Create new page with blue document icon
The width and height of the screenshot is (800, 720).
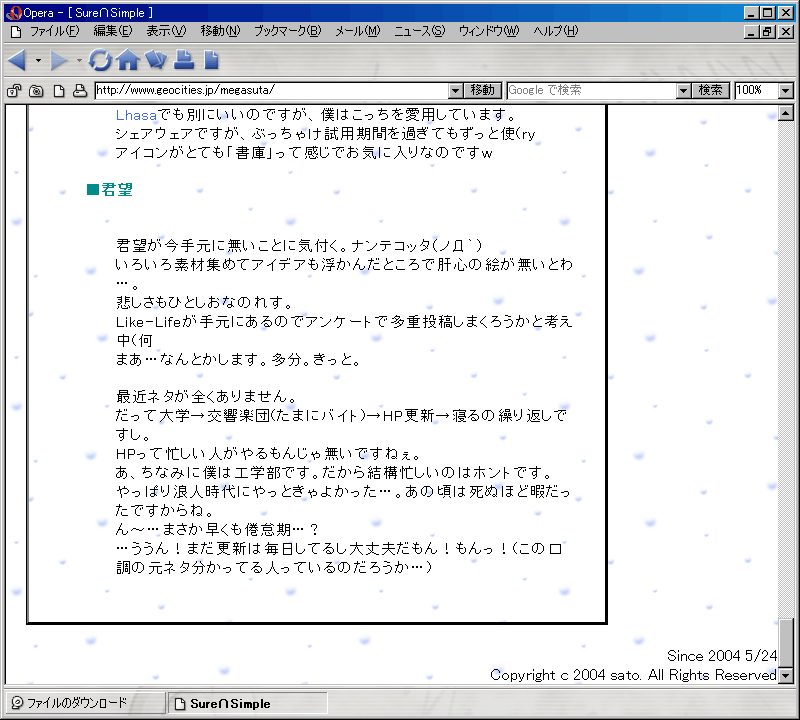[211, 60]
